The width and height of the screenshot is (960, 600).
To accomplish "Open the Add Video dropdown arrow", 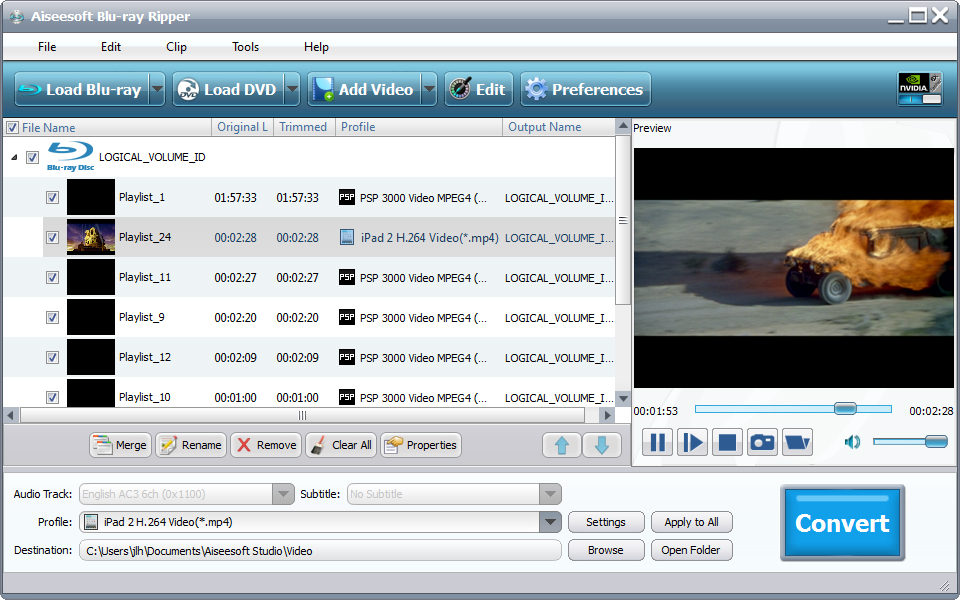I will coord(429,89).
